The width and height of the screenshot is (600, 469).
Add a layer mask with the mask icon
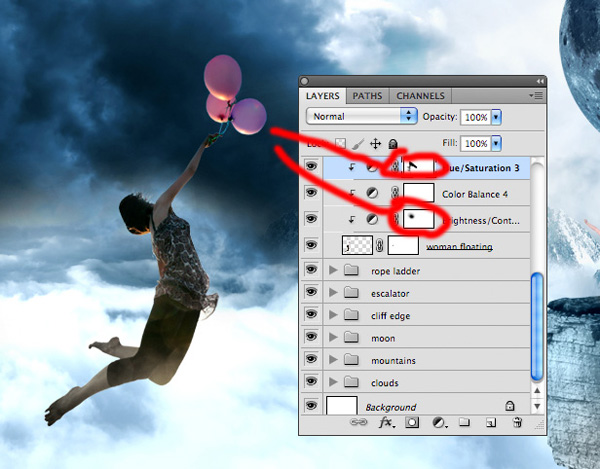[412, 422]
